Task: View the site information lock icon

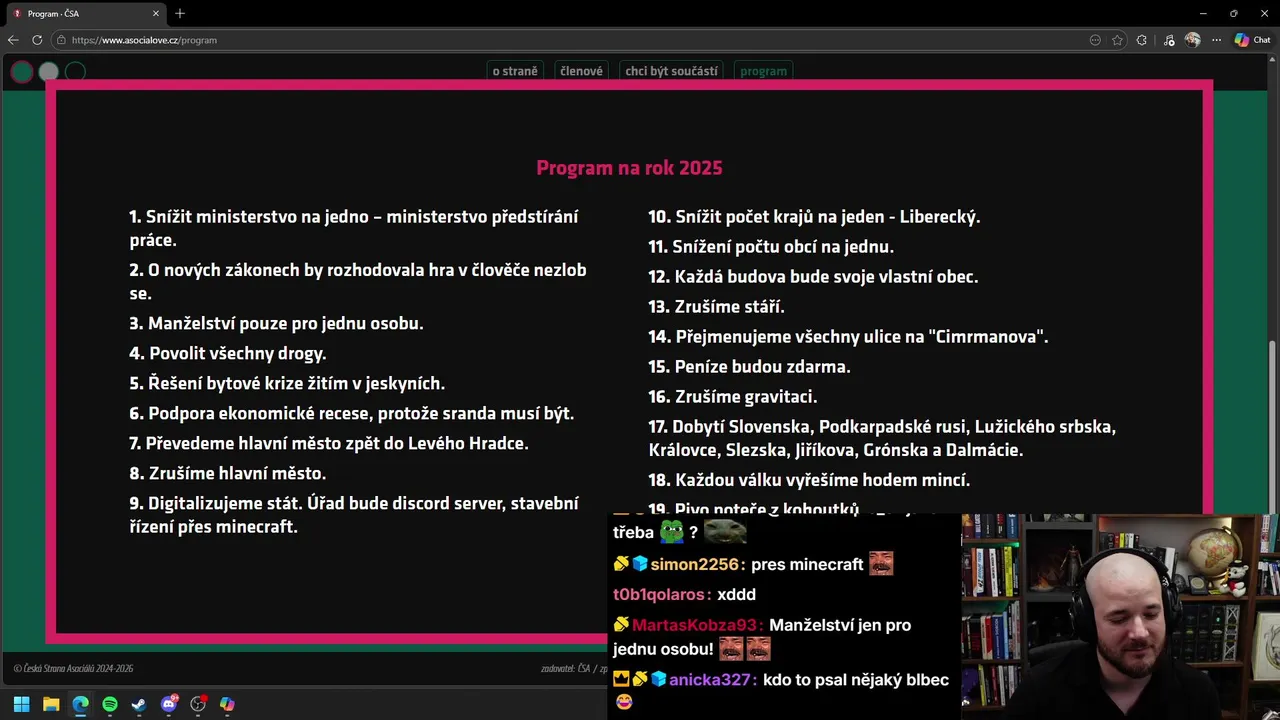Action: coord(61,40)
